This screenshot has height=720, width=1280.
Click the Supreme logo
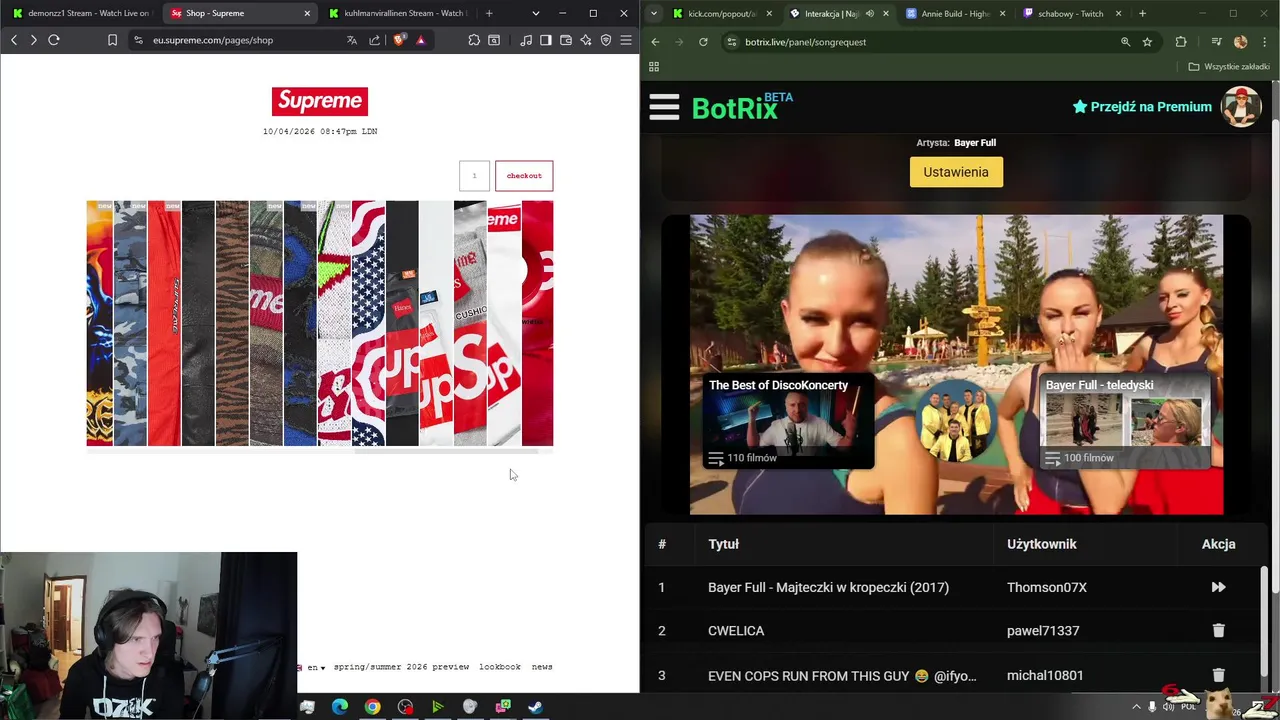[320, 101]
